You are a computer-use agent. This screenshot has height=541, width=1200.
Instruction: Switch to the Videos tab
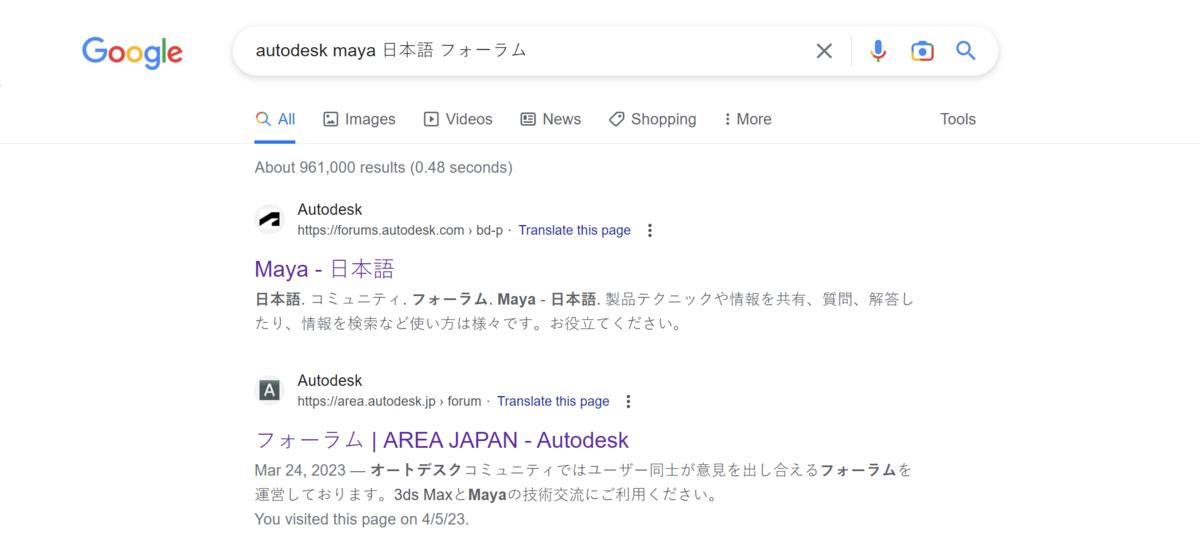[458, 119]
